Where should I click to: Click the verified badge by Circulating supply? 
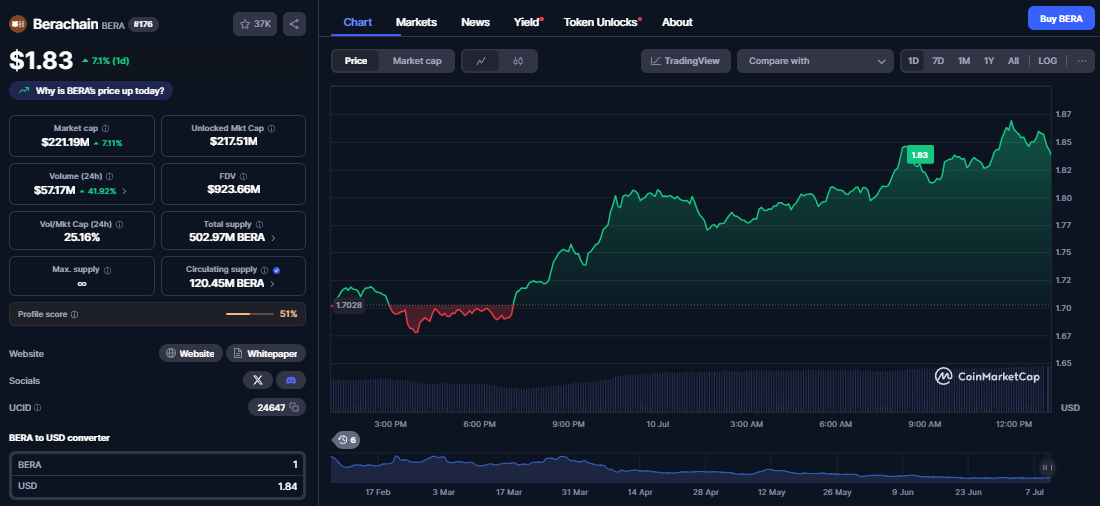pyautogui.click(x=276, y=269)
